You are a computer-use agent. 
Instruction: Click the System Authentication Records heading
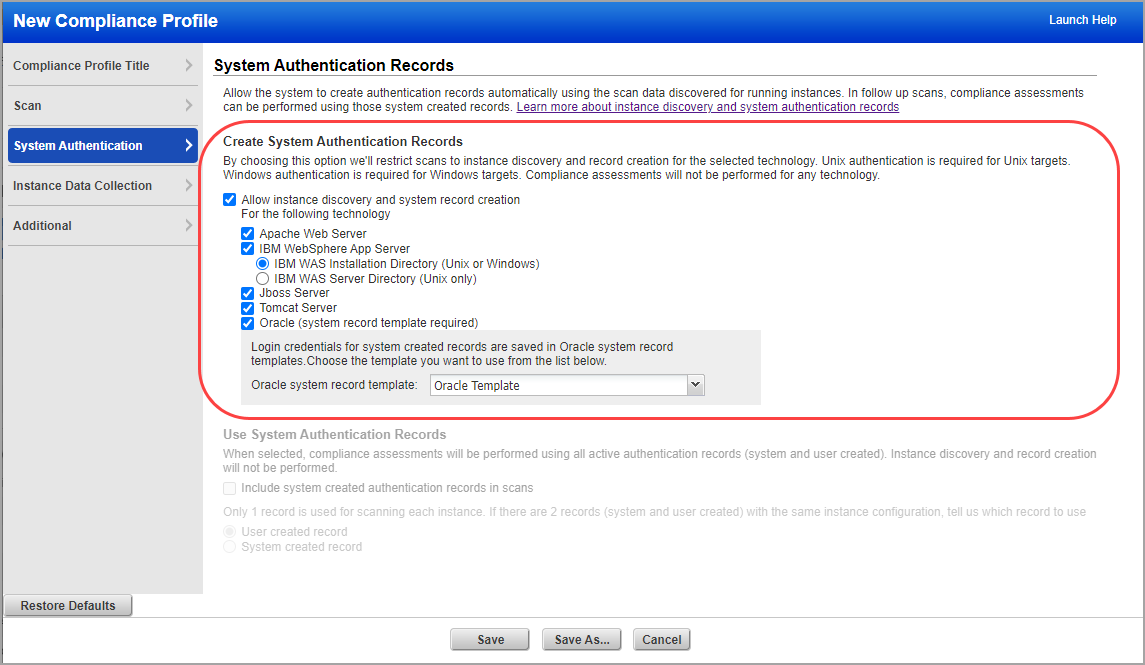(x=334, y=66)
